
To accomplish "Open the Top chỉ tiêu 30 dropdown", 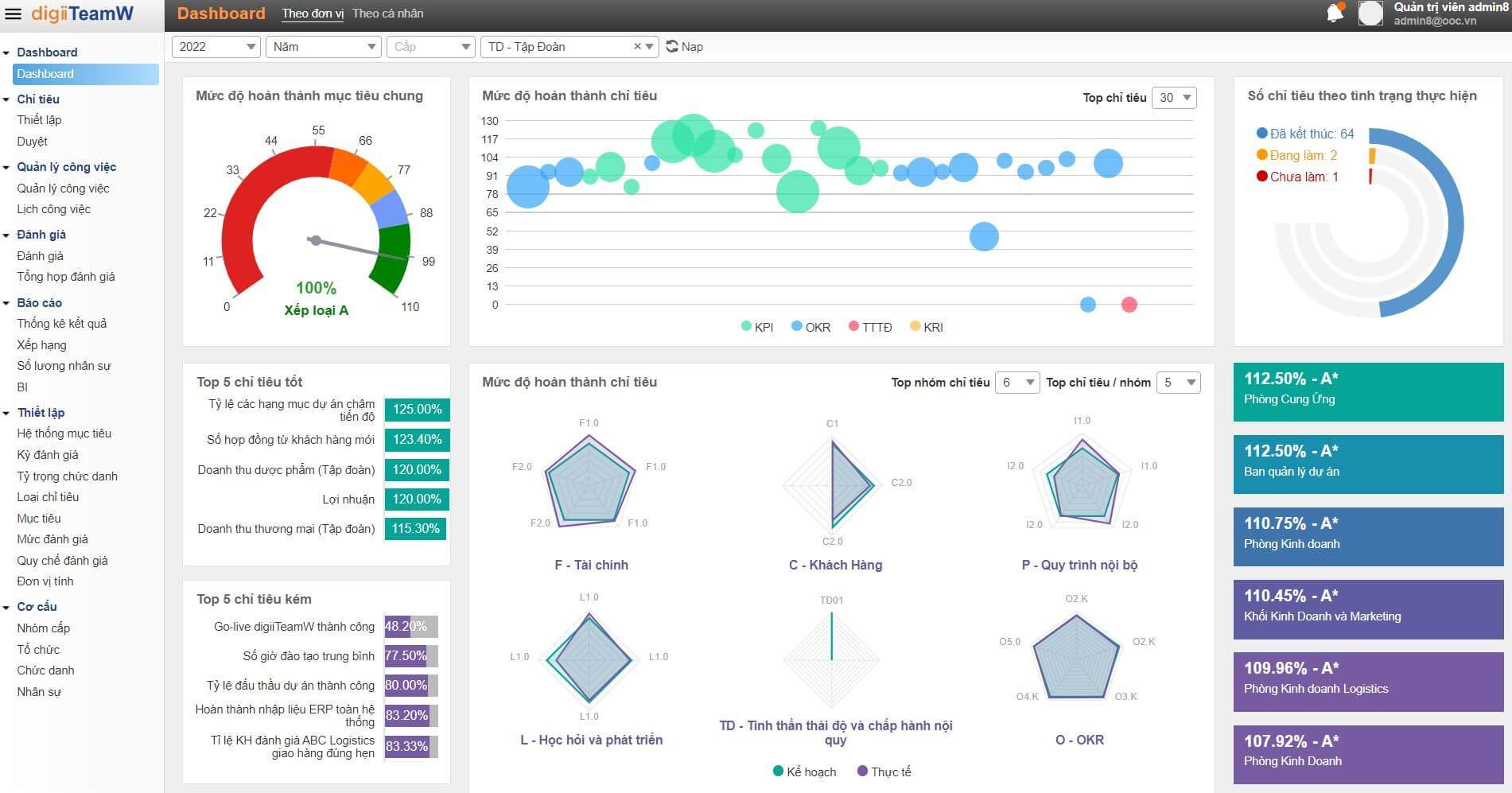I will tap(1174, 98).
